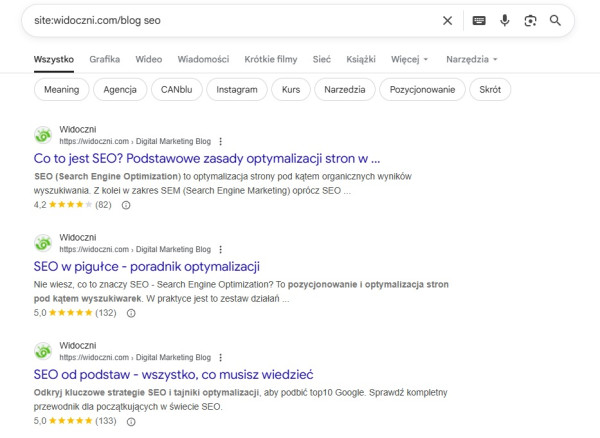This screenshot has width=600, height=438.
Task: Click the magnifying glass search icon
Action: click(x=556, y=20)
